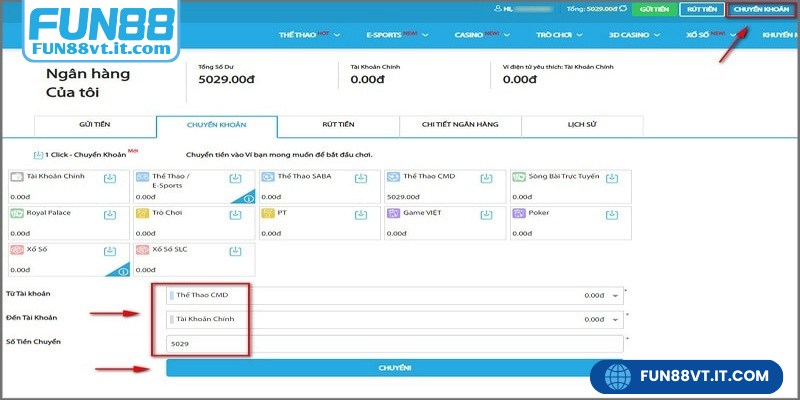Select the PT wallet card
This screenshot has height=400, width=800.
click(x=320, y=223)
